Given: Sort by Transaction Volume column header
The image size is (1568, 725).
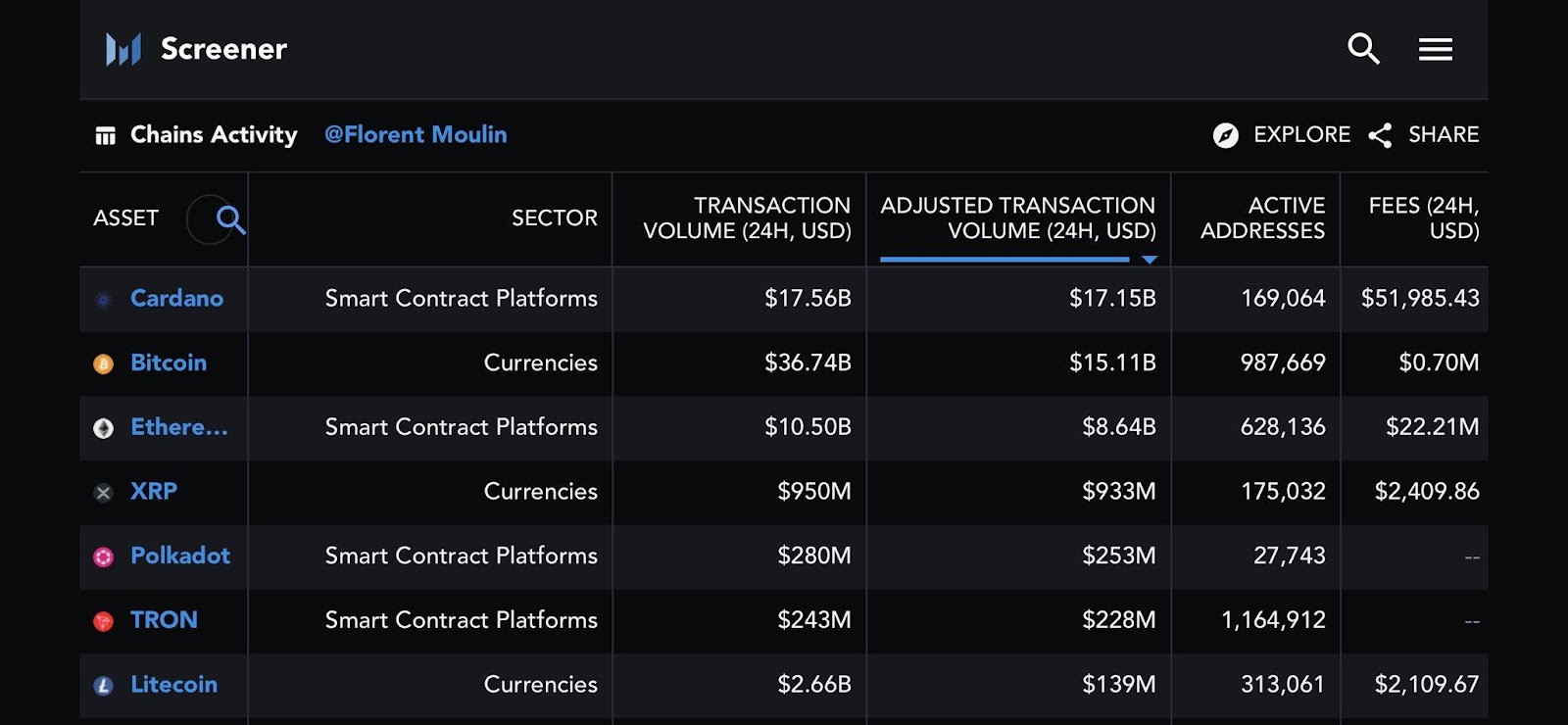Looking at the screenshot, I should click(x=747, y=218).
